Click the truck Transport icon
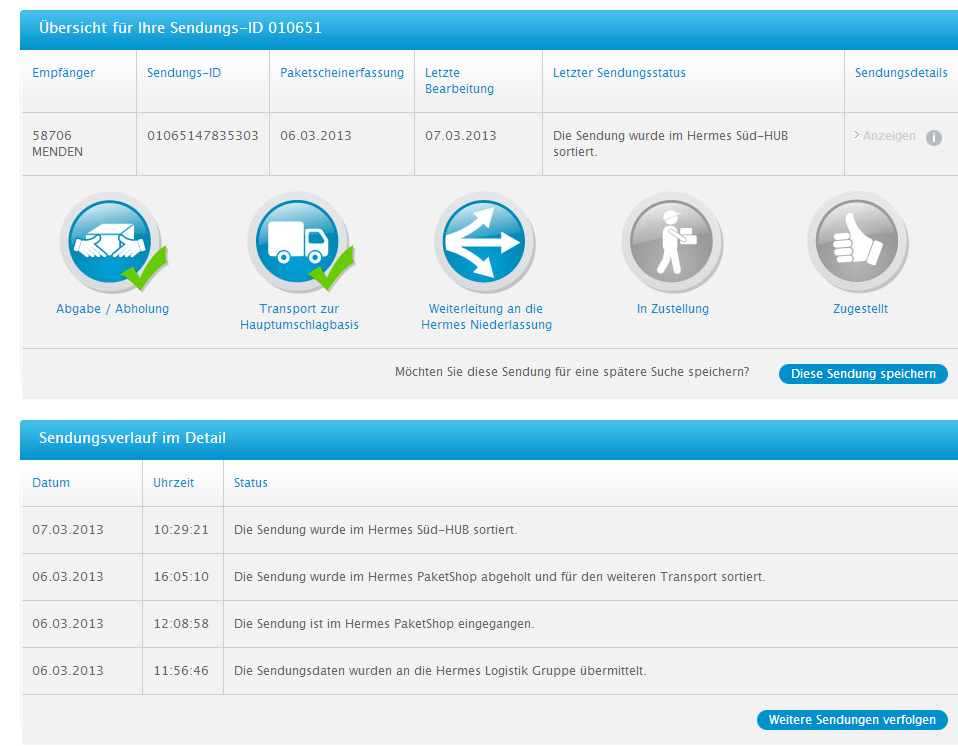 pos(297,242)
